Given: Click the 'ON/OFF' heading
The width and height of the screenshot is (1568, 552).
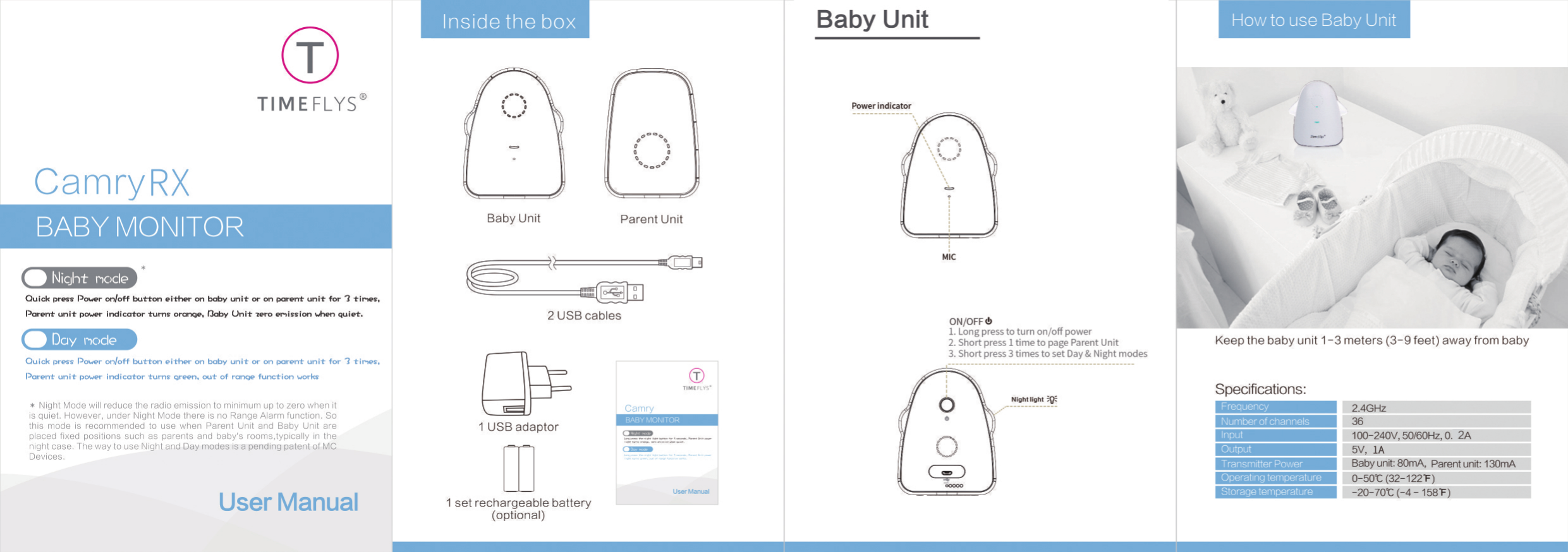Looking at the screenshot, I should click(966, 321).
